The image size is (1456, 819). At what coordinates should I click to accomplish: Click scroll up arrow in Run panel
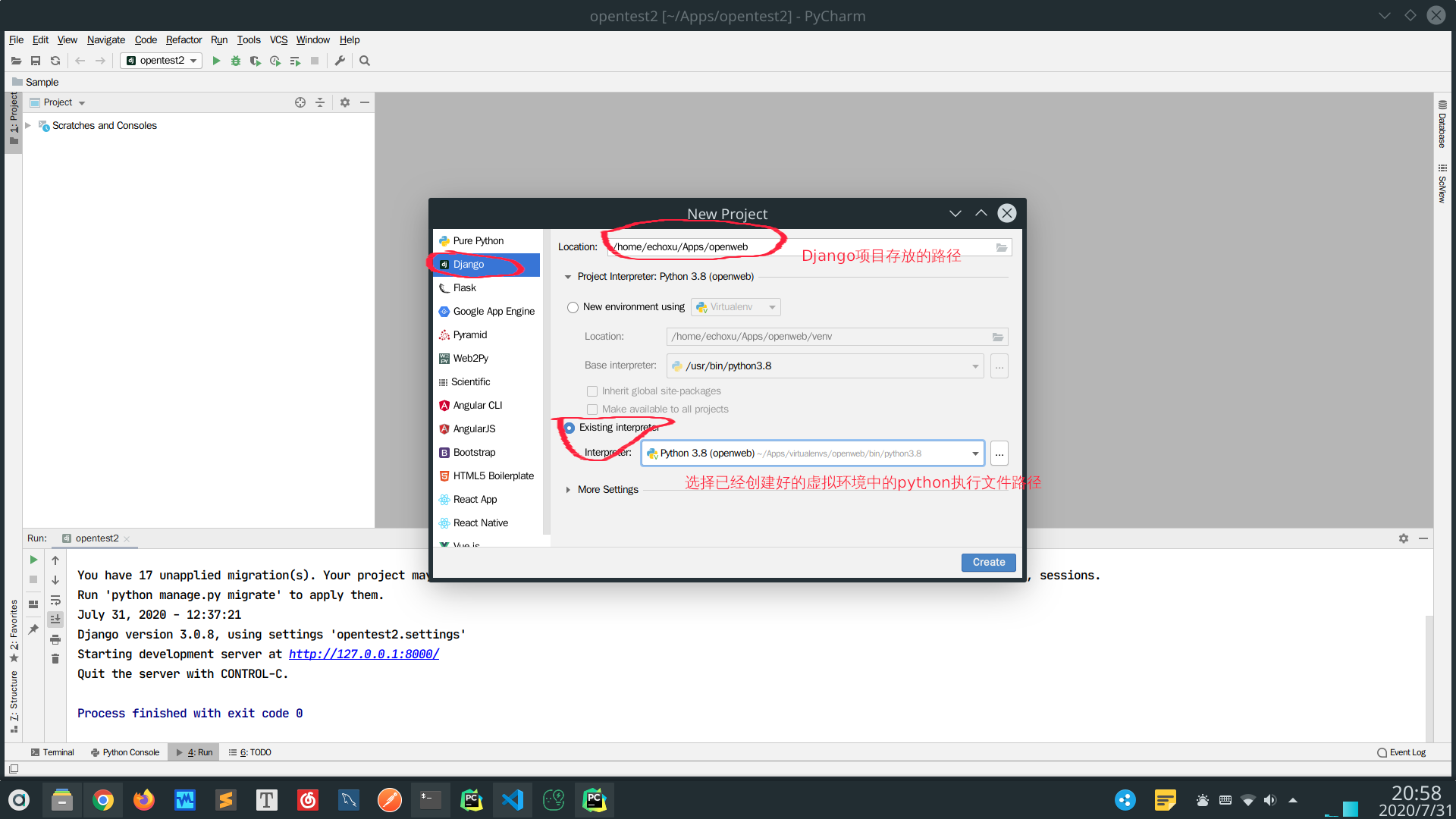pyautogui.click(x=55, y=560)
